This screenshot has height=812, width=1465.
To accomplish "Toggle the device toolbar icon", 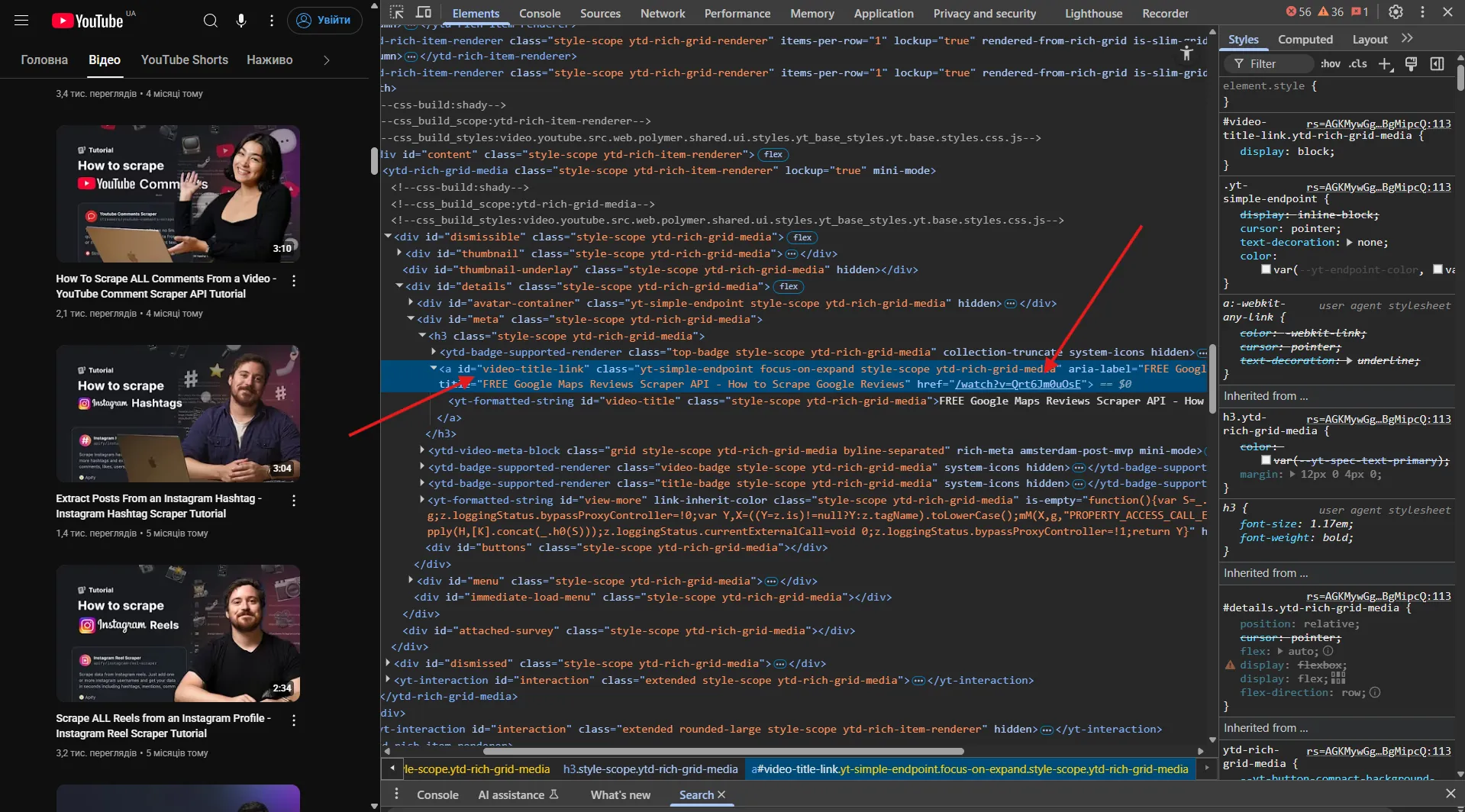I will [424, 12].
